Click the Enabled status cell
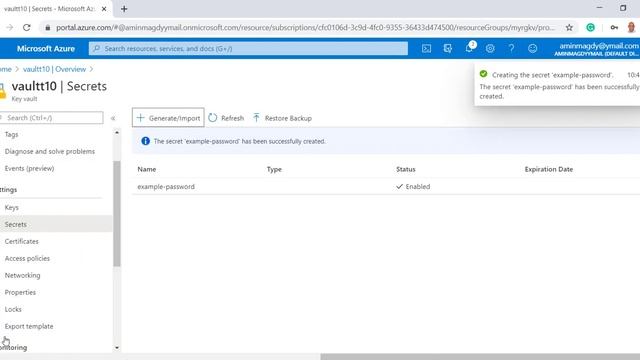Viewport: 640px width, 360px height. click(x=413, y=187)
